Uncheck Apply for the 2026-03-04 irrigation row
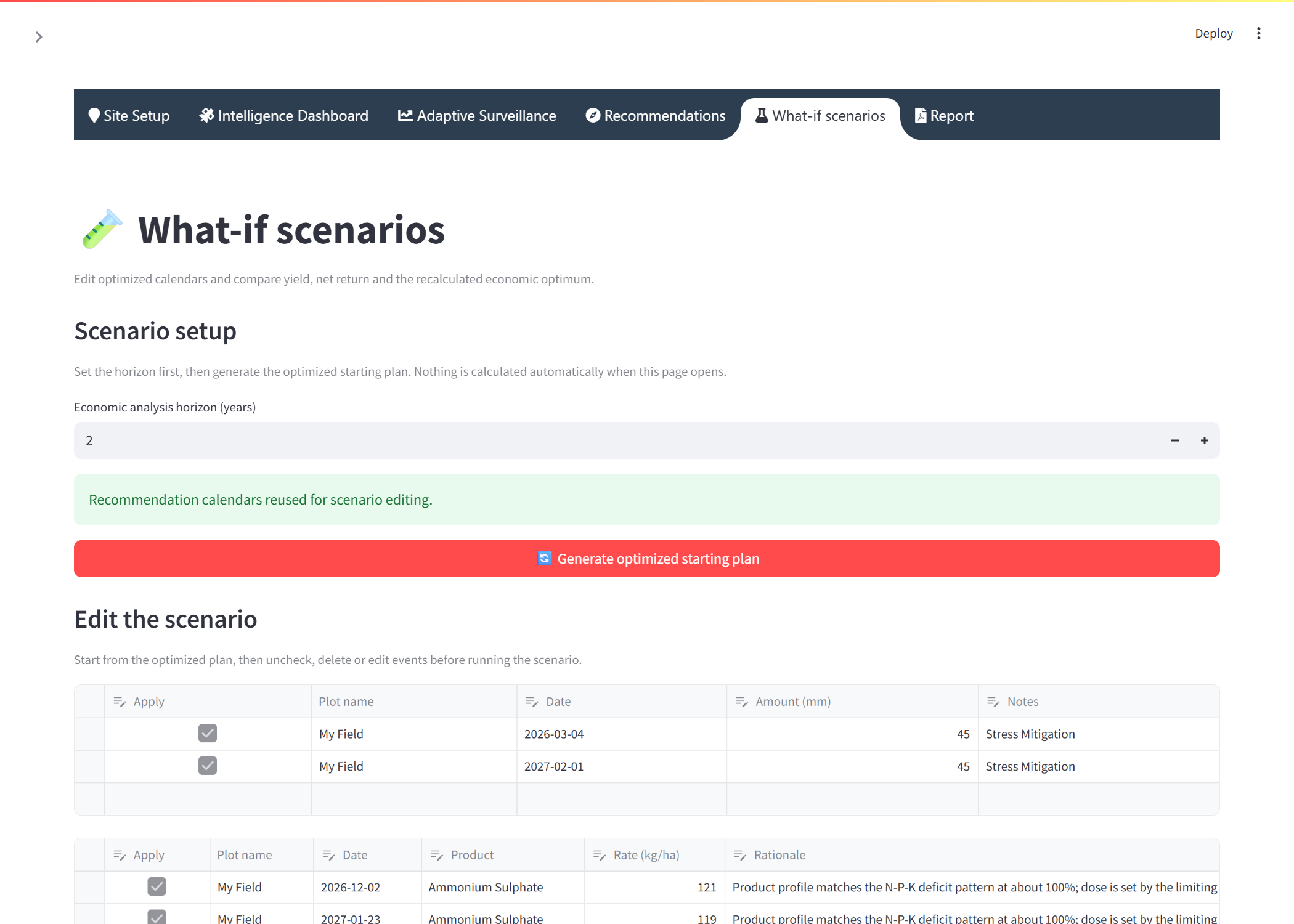The width and height of the screenshot is (1294, 924). coord(208,733)
